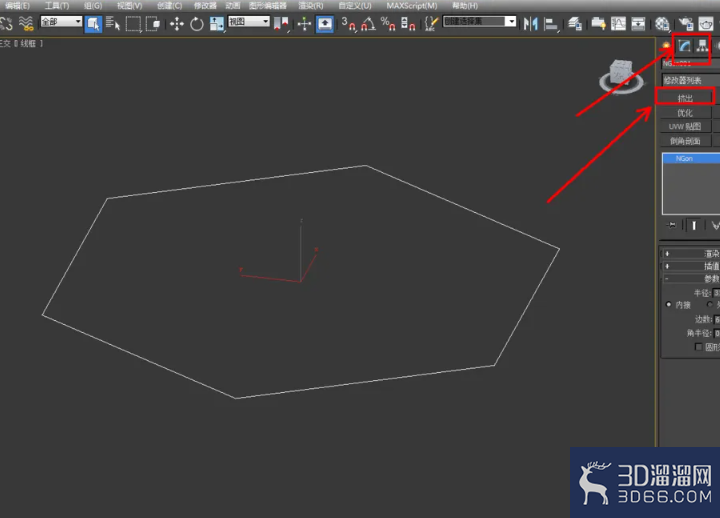Activate the Select and Rotate tool
Image resolution: width=720 pixels, height=518 pixels.
click(197, 24)
